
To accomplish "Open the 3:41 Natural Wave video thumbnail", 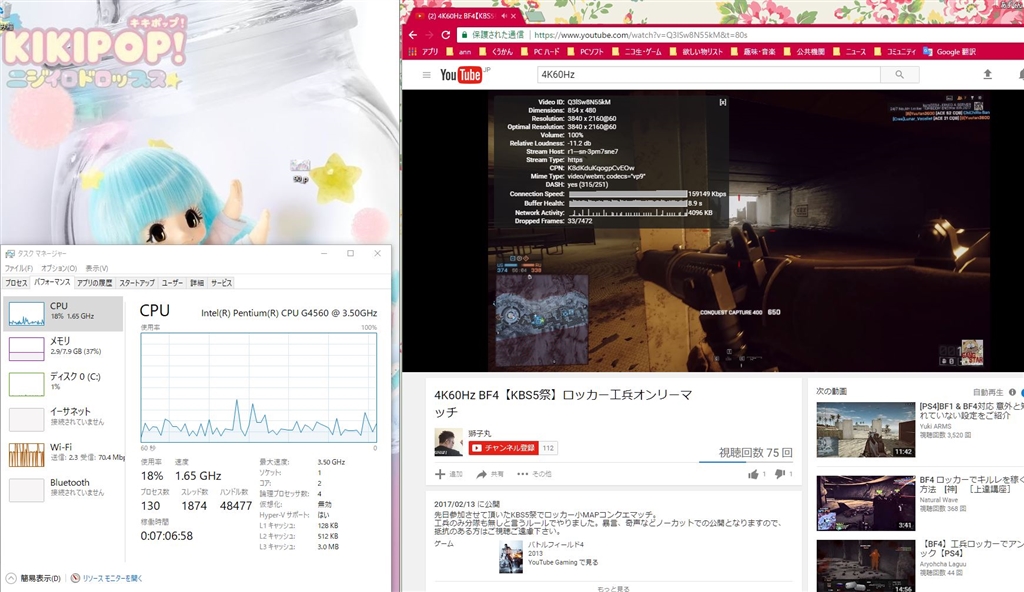I will click(865, 502).
